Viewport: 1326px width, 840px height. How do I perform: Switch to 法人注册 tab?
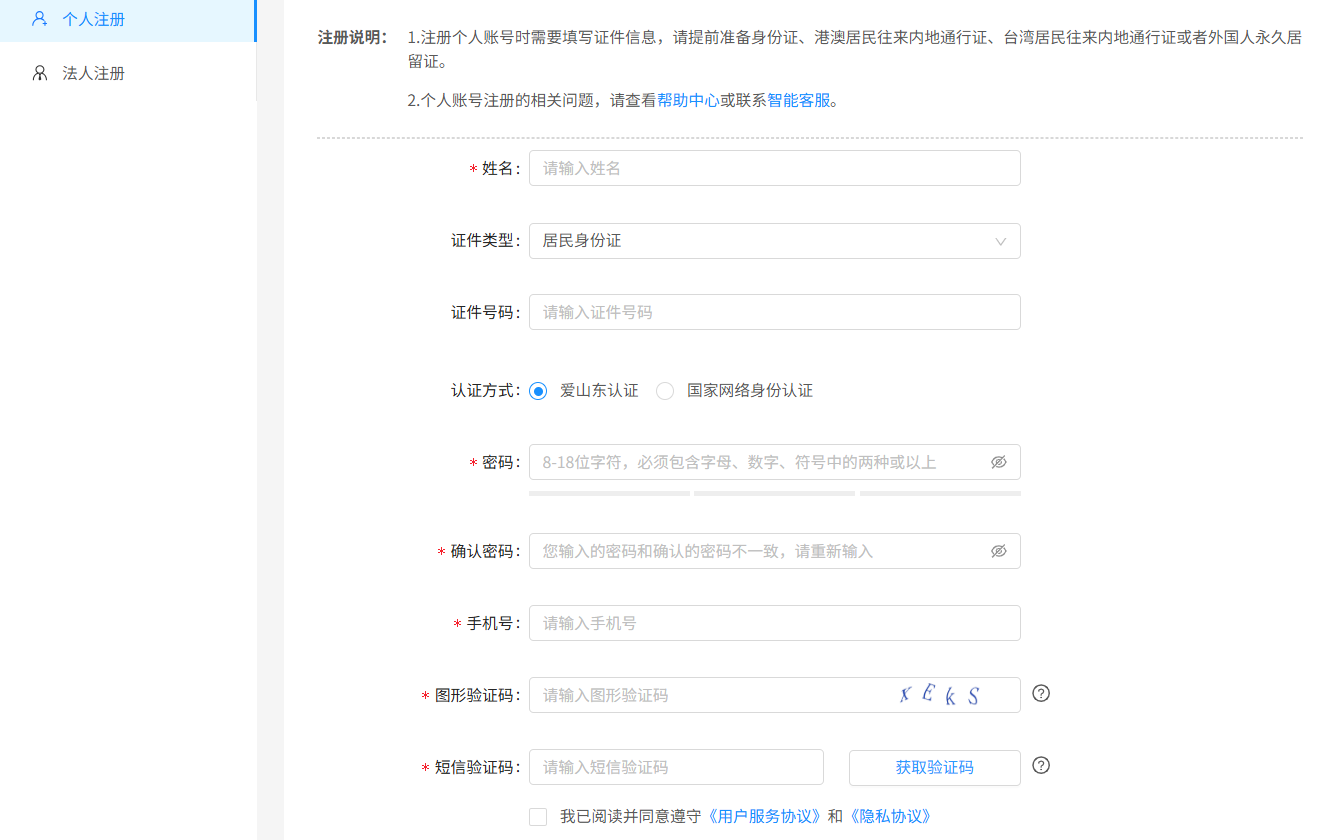[94, 73]
